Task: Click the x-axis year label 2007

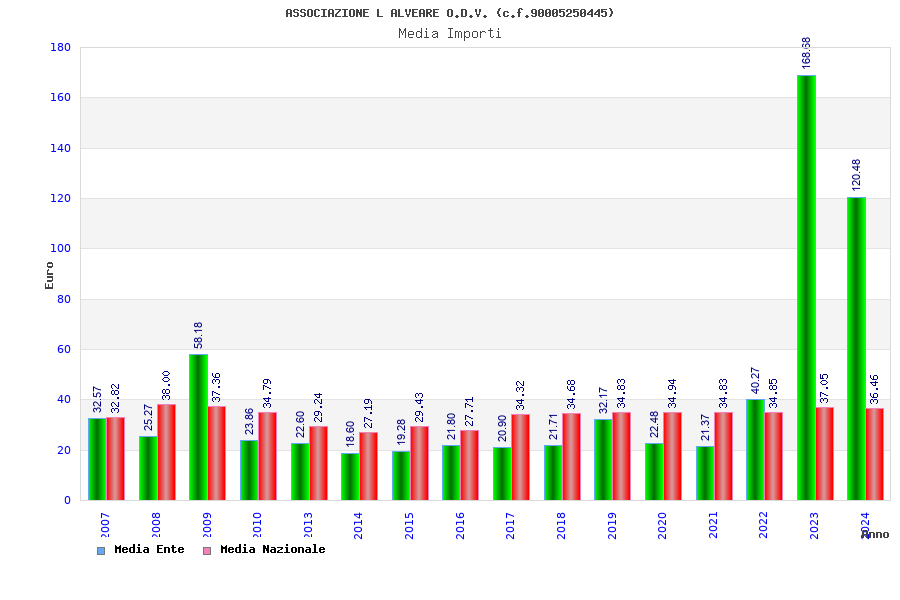Action: point(105,525)
